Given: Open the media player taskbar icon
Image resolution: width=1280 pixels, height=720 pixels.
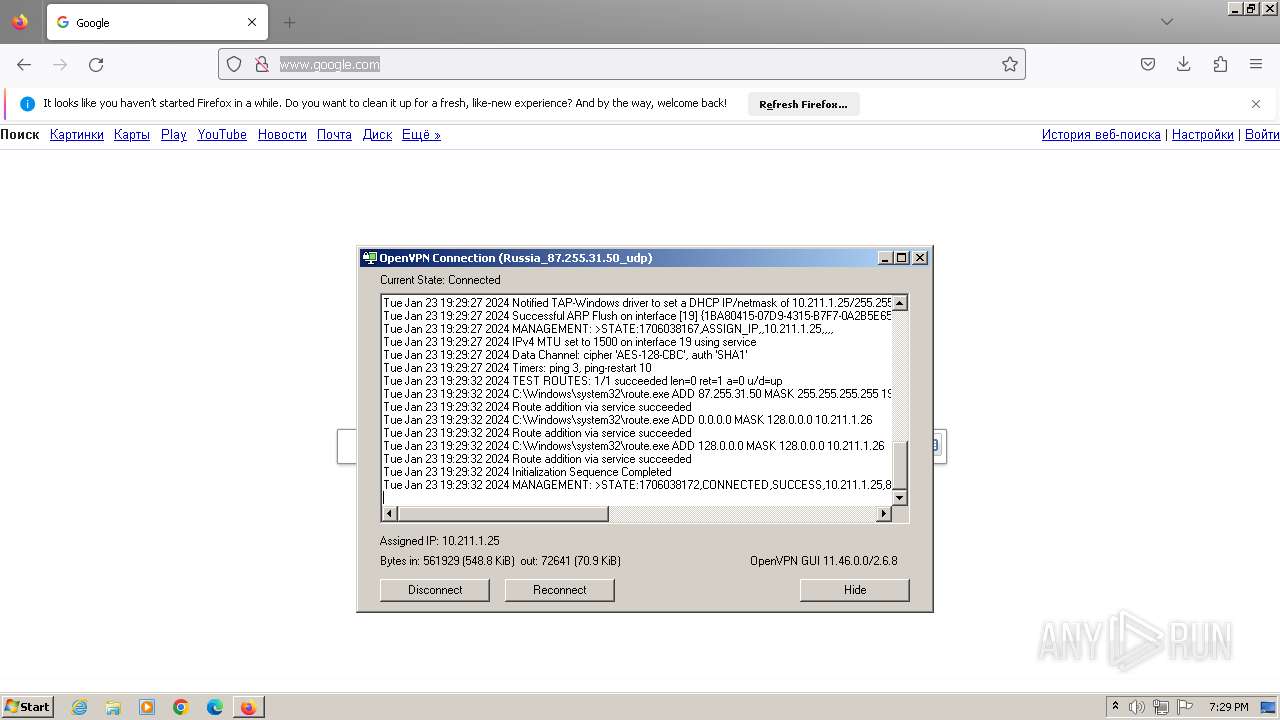Looking at the screenshot, I should click(x=147, y=707).
